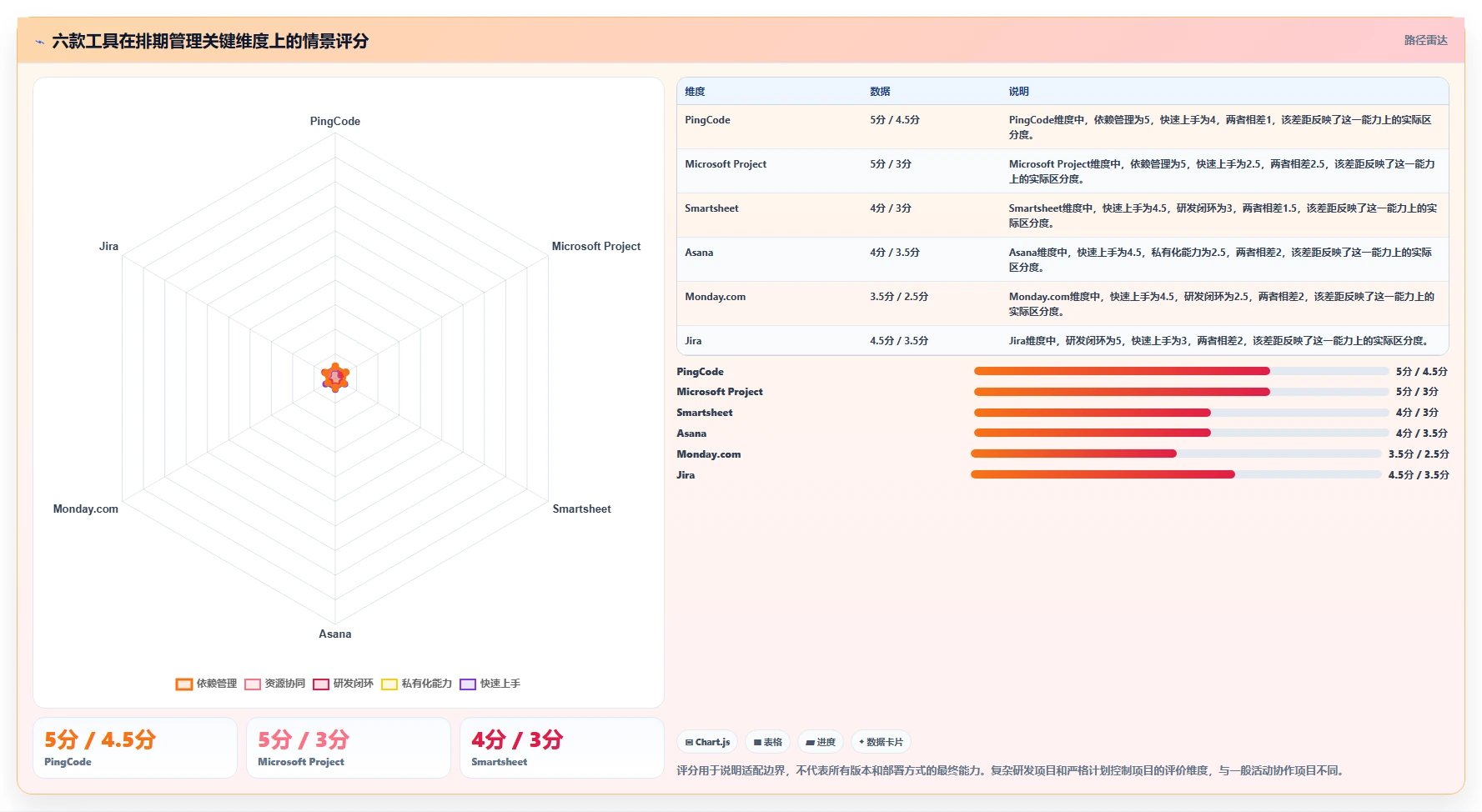Viewport: 1482px width, 812px height.
Task: Click the Smartsheet progress bar
Action: (x=1181, y=413)
